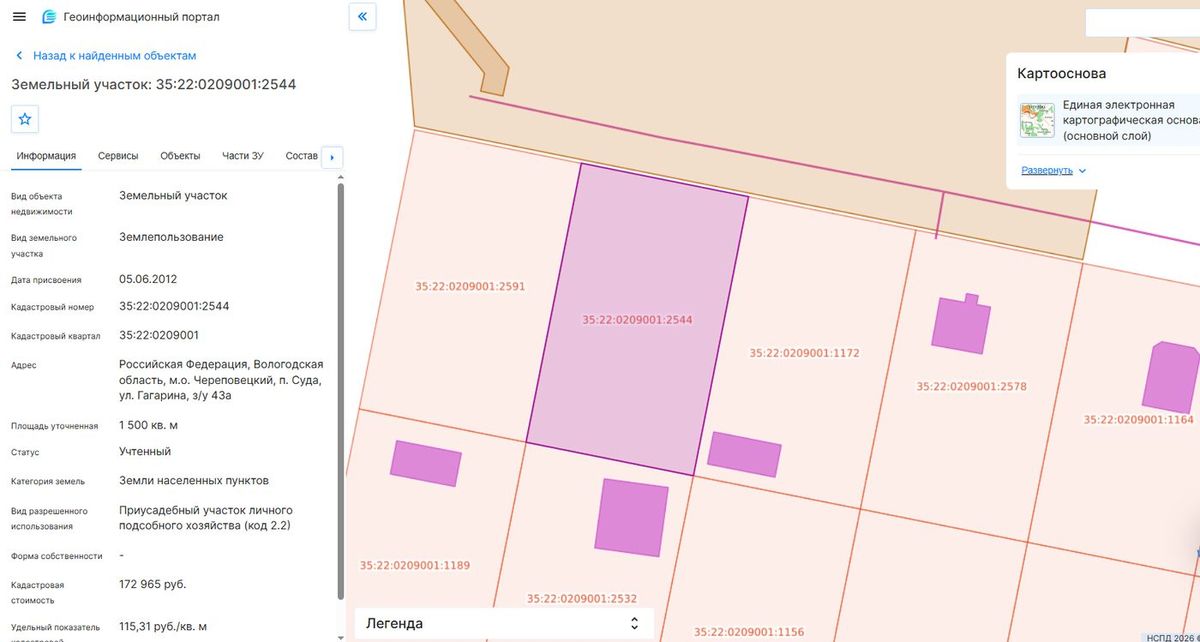Image resolution: width=1200 pixels, height=642 pixels.
Task: Expand the Легенда panel
Action: [x=504, y=623]
